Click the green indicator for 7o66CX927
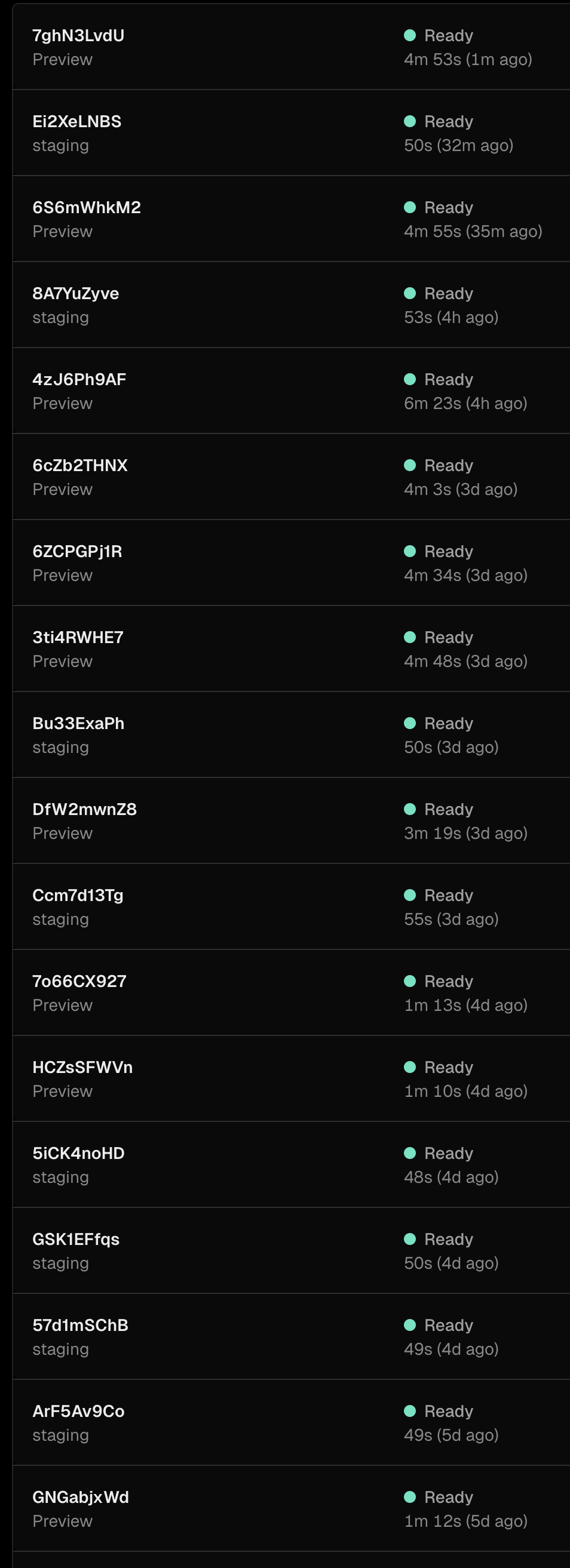 pos(410,980)
